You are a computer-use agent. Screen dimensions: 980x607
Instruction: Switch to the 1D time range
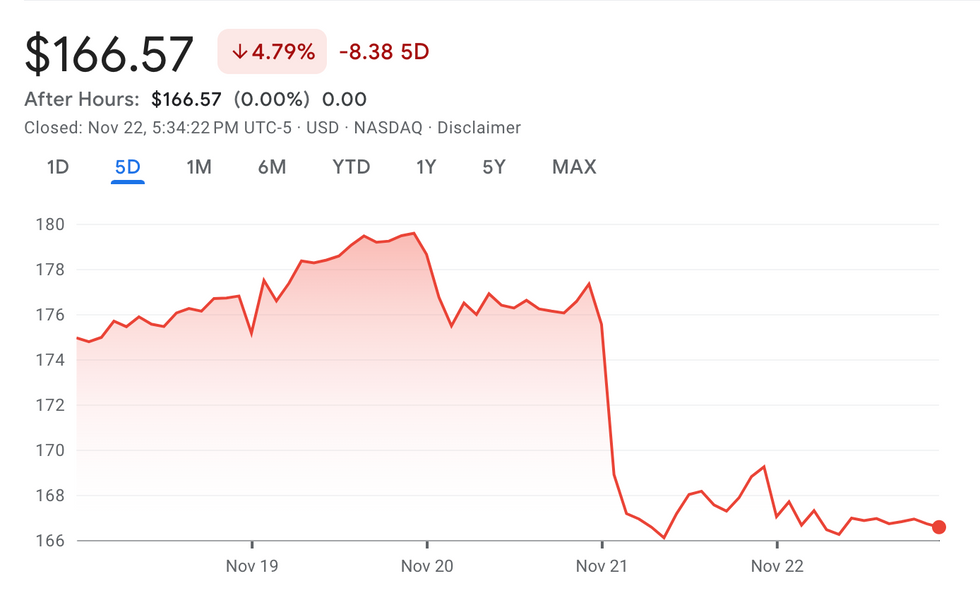click(x=58, y=167)
